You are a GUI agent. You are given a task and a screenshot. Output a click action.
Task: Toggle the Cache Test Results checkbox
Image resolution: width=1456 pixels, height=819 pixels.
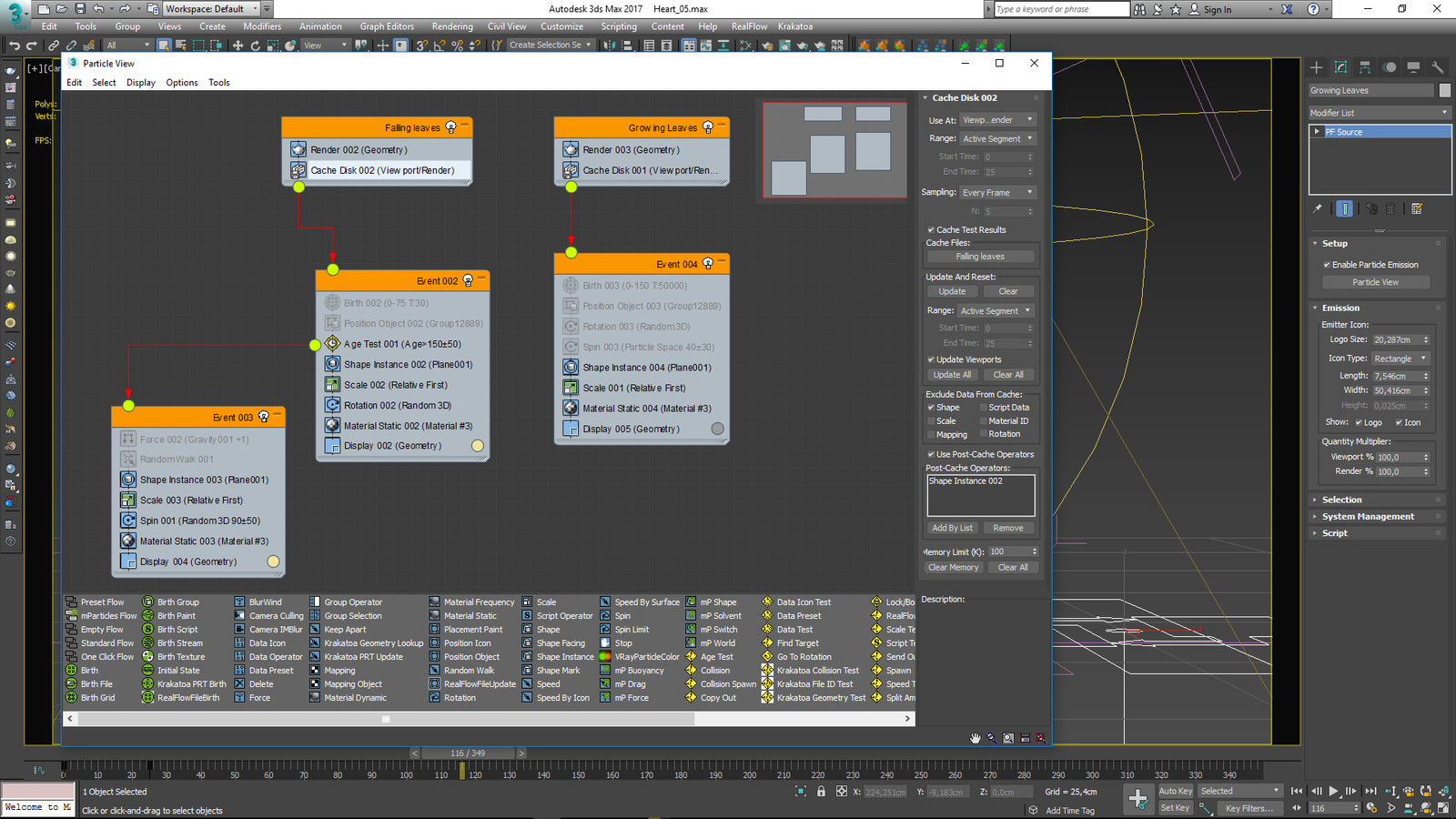tap(931, 230)
